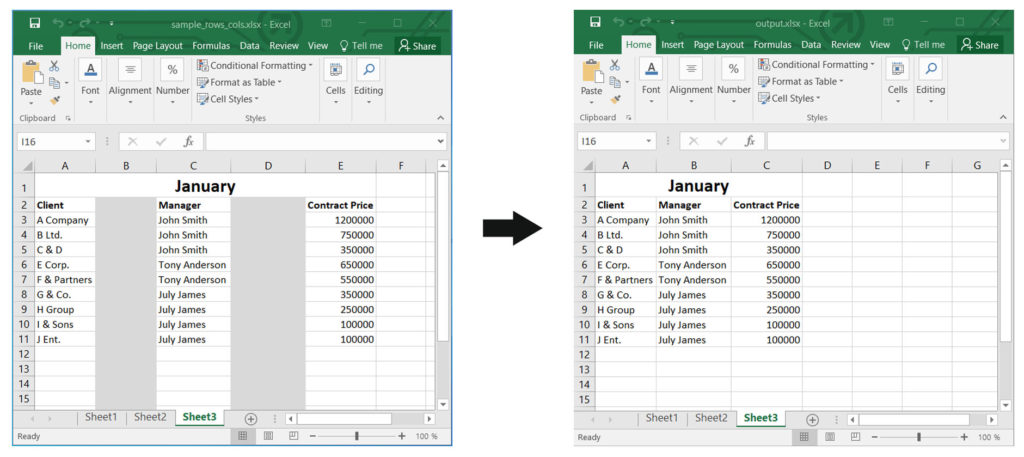This screenshot has width=1024, height=457.
Task: Enable Normal view in sample_rows_cols.xlsx status bar
Action: [241, 437]
